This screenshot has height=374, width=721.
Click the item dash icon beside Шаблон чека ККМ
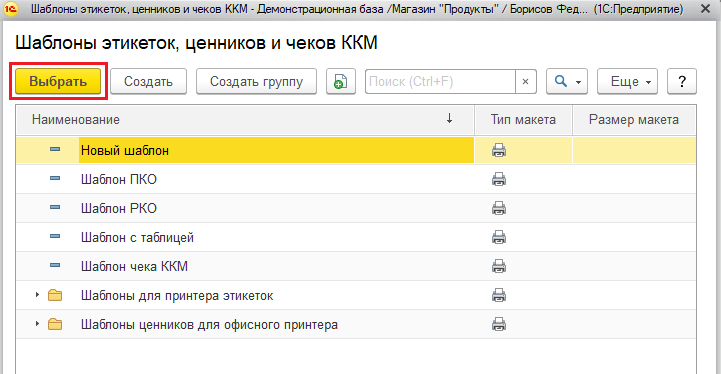tap(55, 265)
